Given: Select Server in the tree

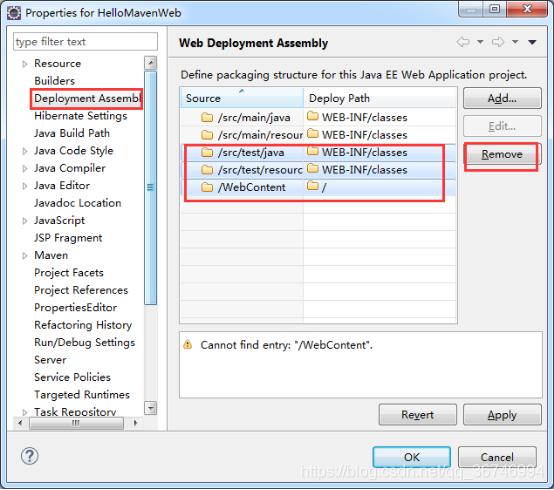Looking at the screenshot, I should (x=50, y=360).
